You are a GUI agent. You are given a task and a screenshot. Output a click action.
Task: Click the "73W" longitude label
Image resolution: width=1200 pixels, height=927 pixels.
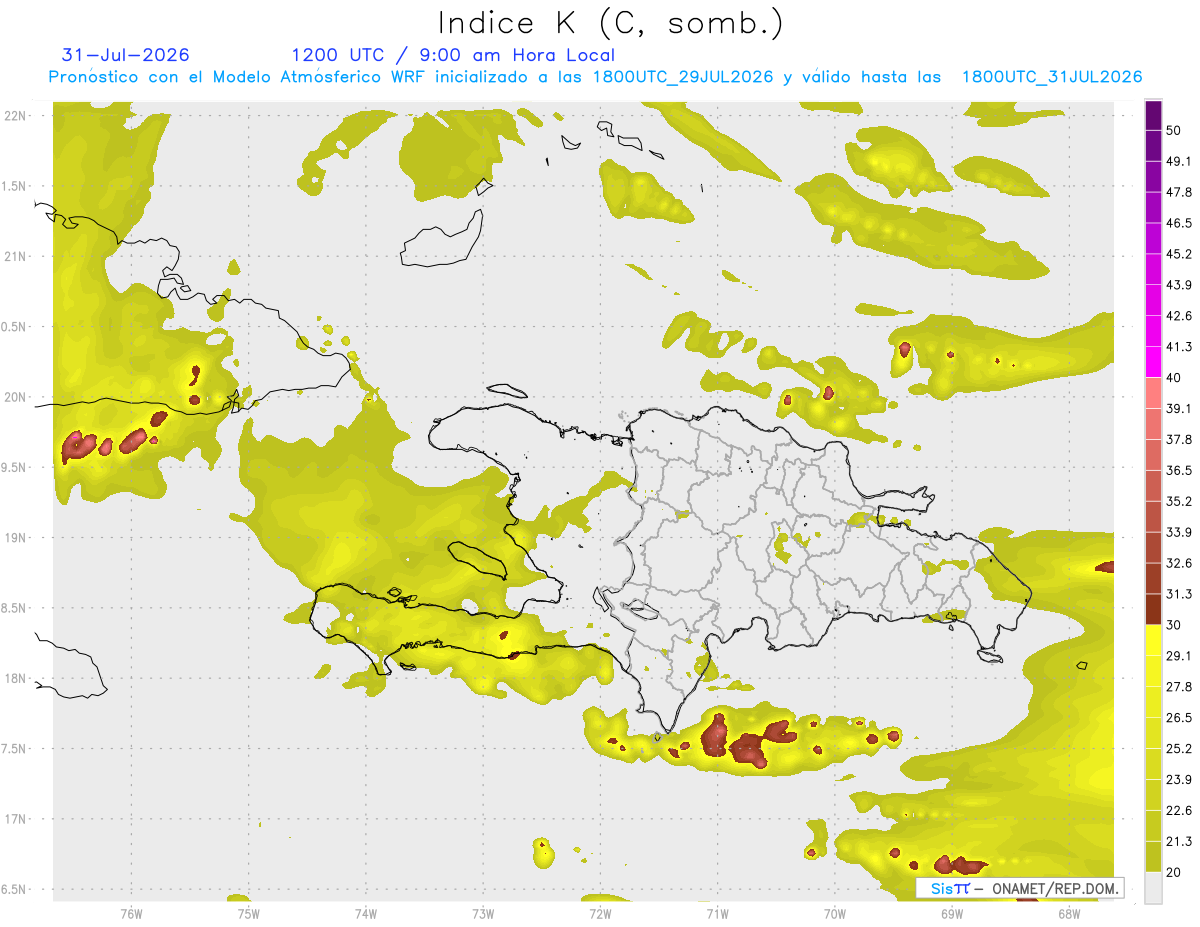point(483,913)
